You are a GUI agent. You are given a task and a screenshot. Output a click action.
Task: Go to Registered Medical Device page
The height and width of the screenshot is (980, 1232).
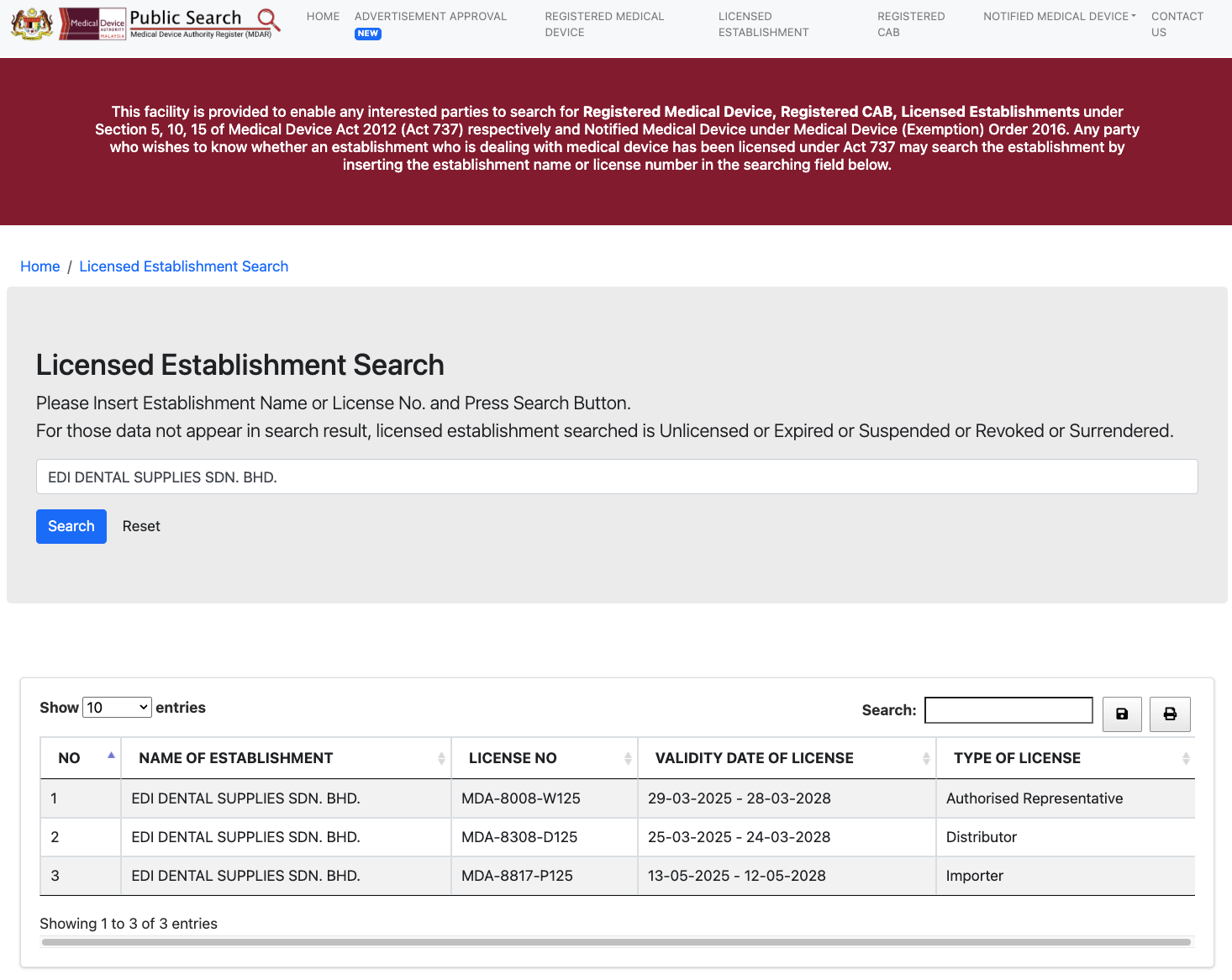603,24
